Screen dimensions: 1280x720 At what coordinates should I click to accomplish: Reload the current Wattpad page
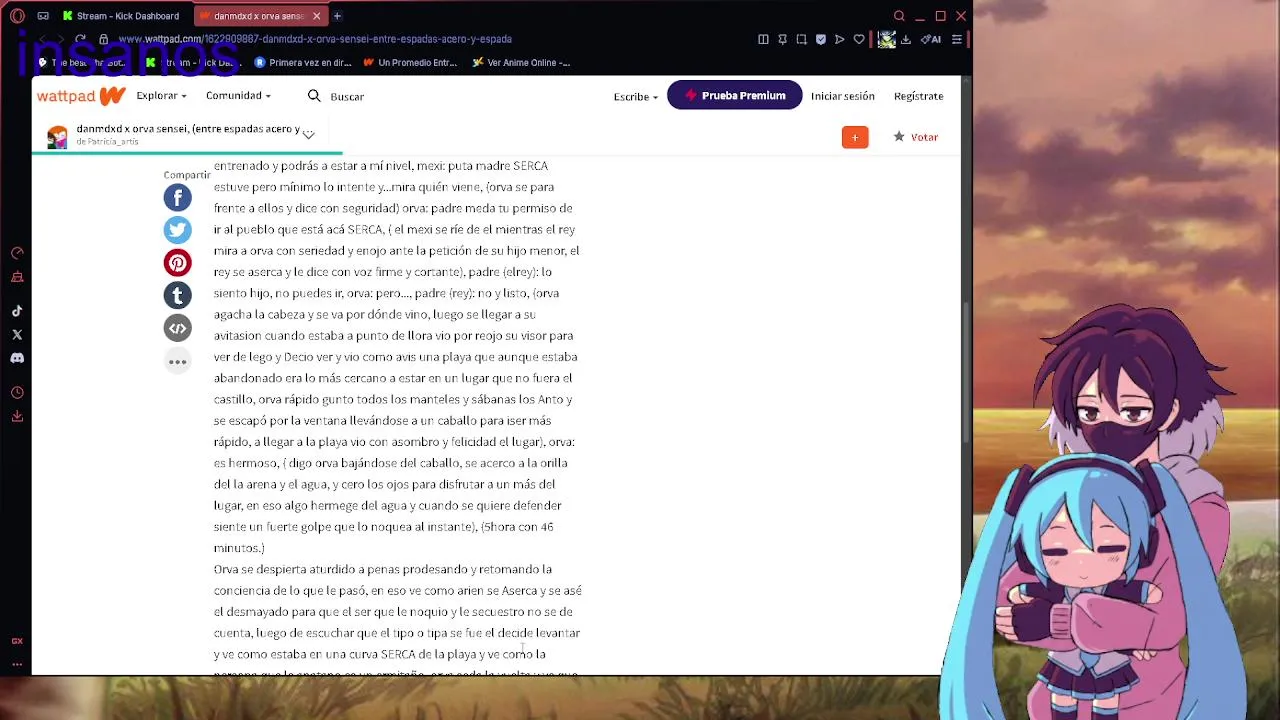point(80,39)
